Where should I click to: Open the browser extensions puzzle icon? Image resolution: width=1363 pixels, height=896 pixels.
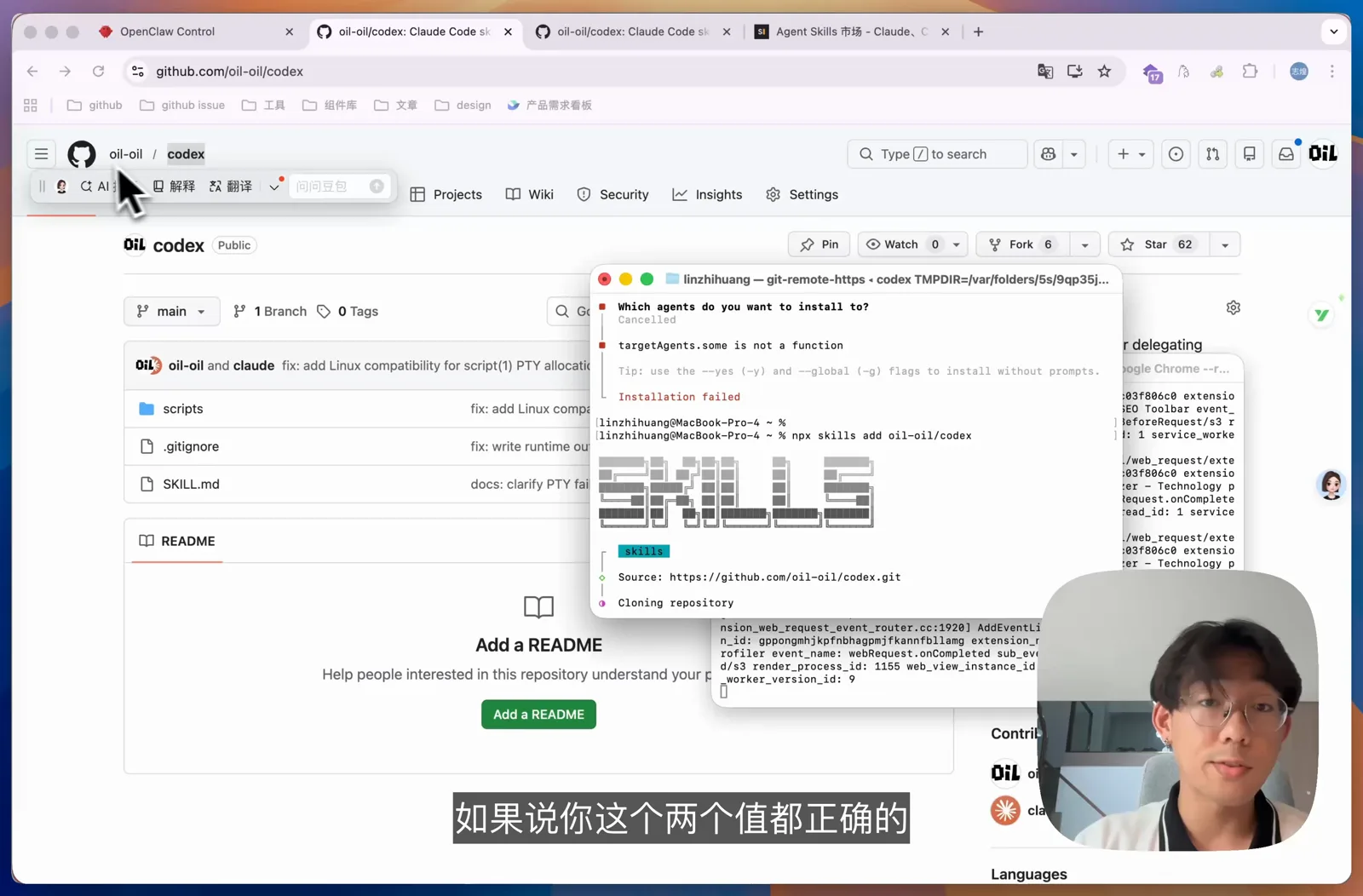pyautogui.click(x=1250, y=72)
